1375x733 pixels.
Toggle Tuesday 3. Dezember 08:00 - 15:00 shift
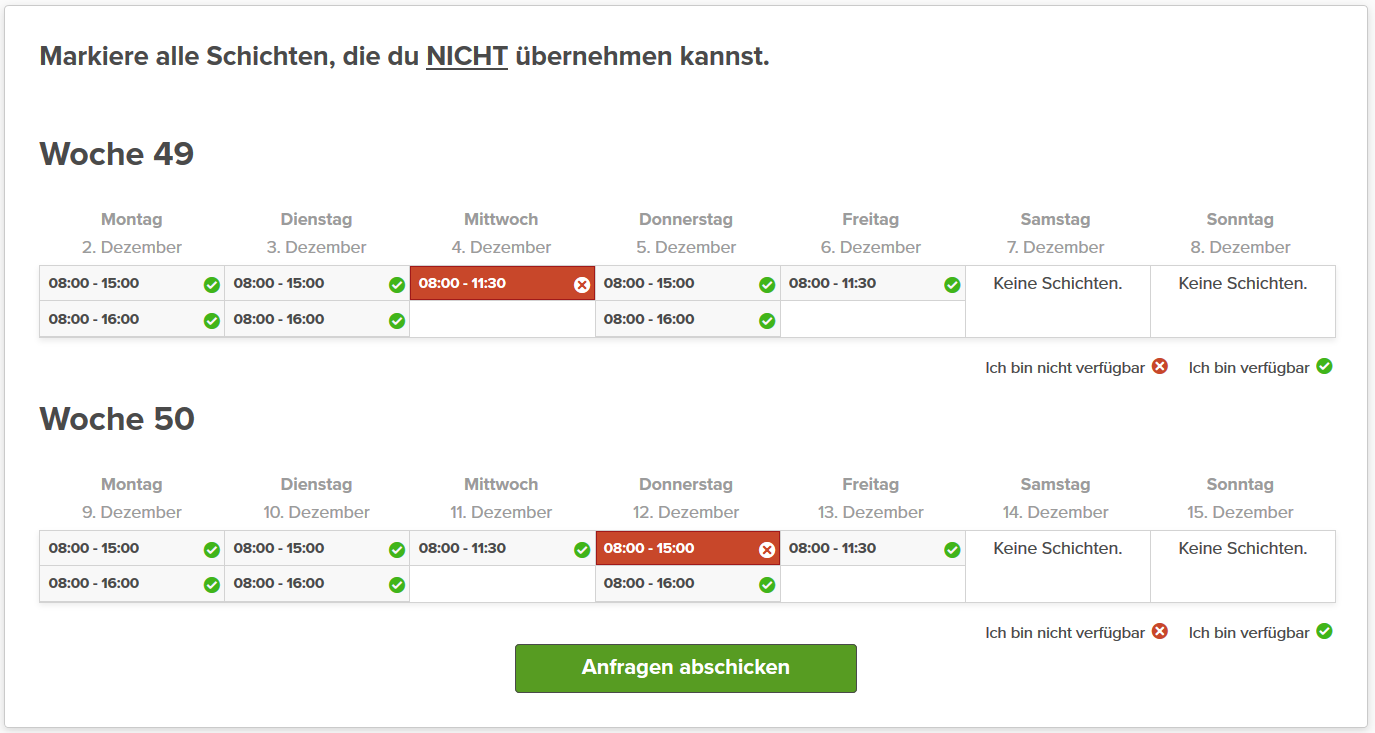[x=317, y=284]
